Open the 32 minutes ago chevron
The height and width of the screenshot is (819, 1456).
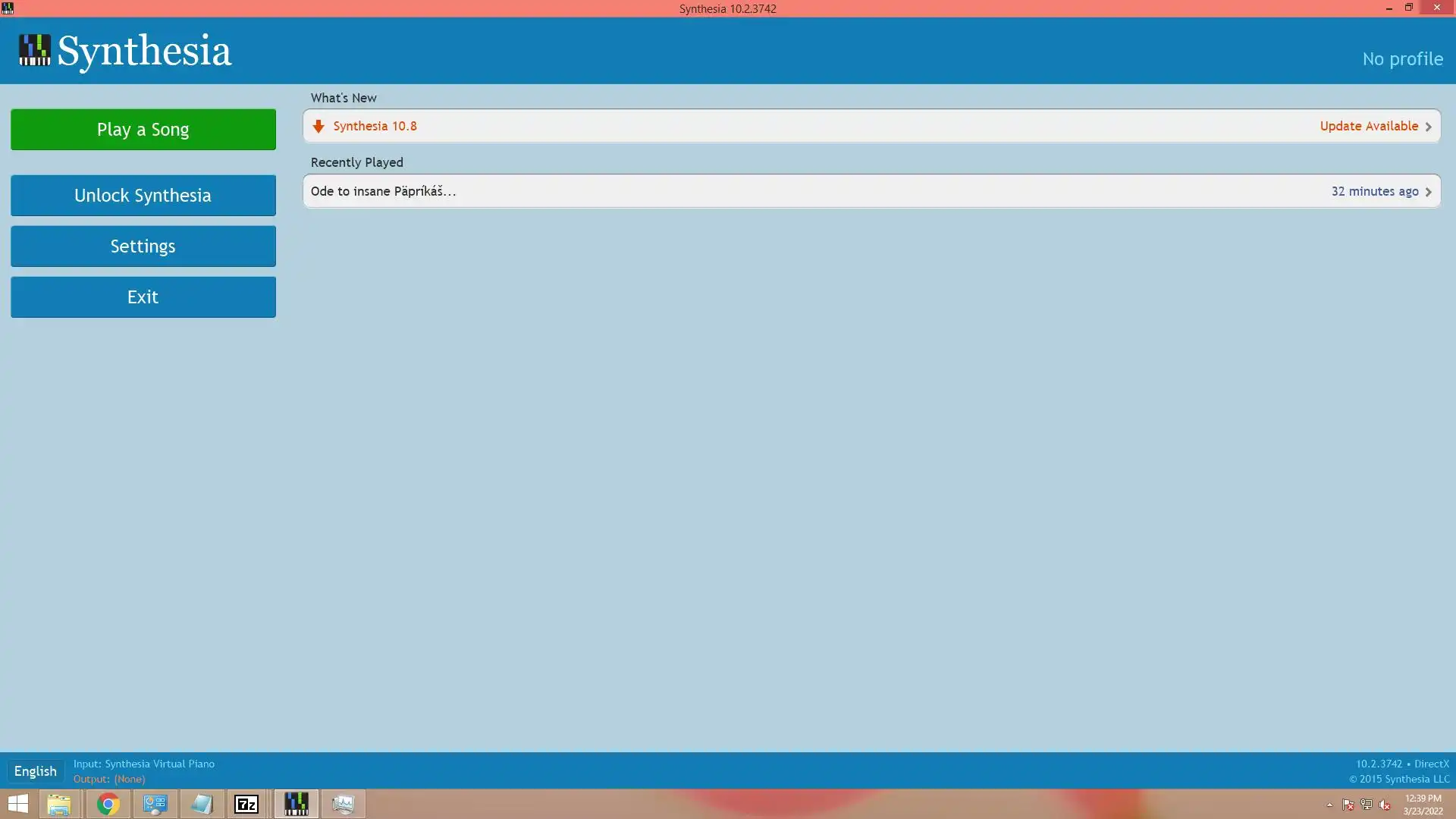[1428, 192]
